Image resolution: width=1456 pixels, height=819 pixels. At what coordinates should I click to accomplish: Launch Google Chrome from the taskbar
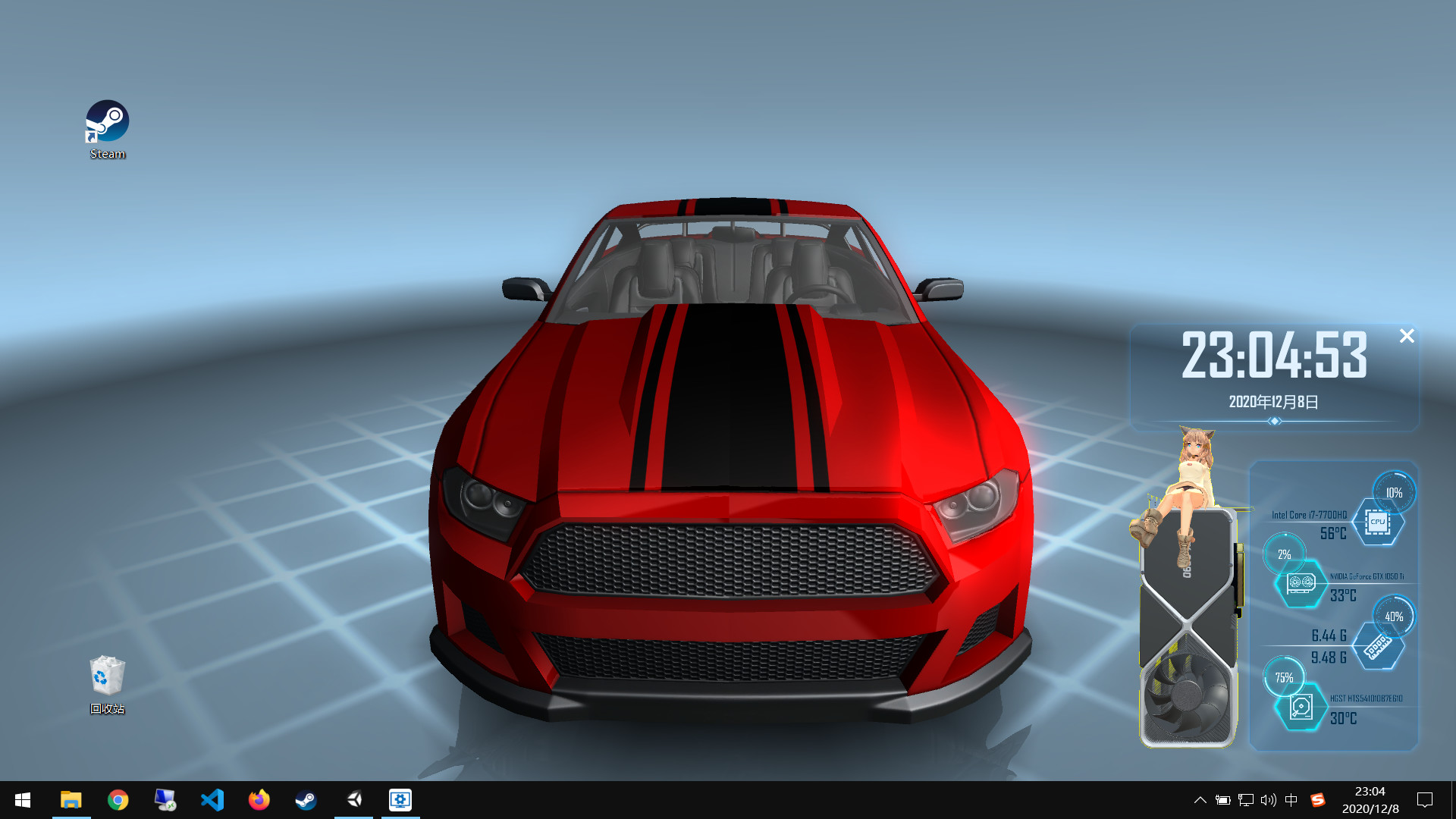point(118,800)
